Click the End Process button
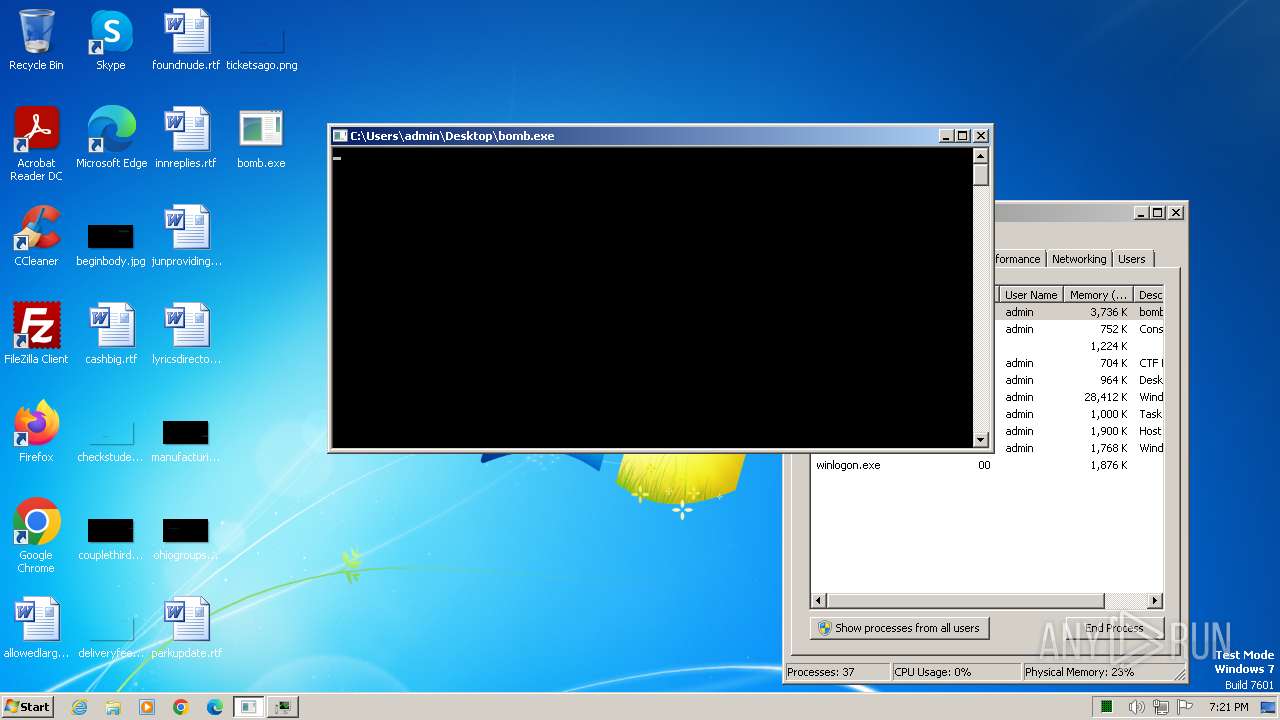Screen dimensions: 1280x720 pos(1114,628)
